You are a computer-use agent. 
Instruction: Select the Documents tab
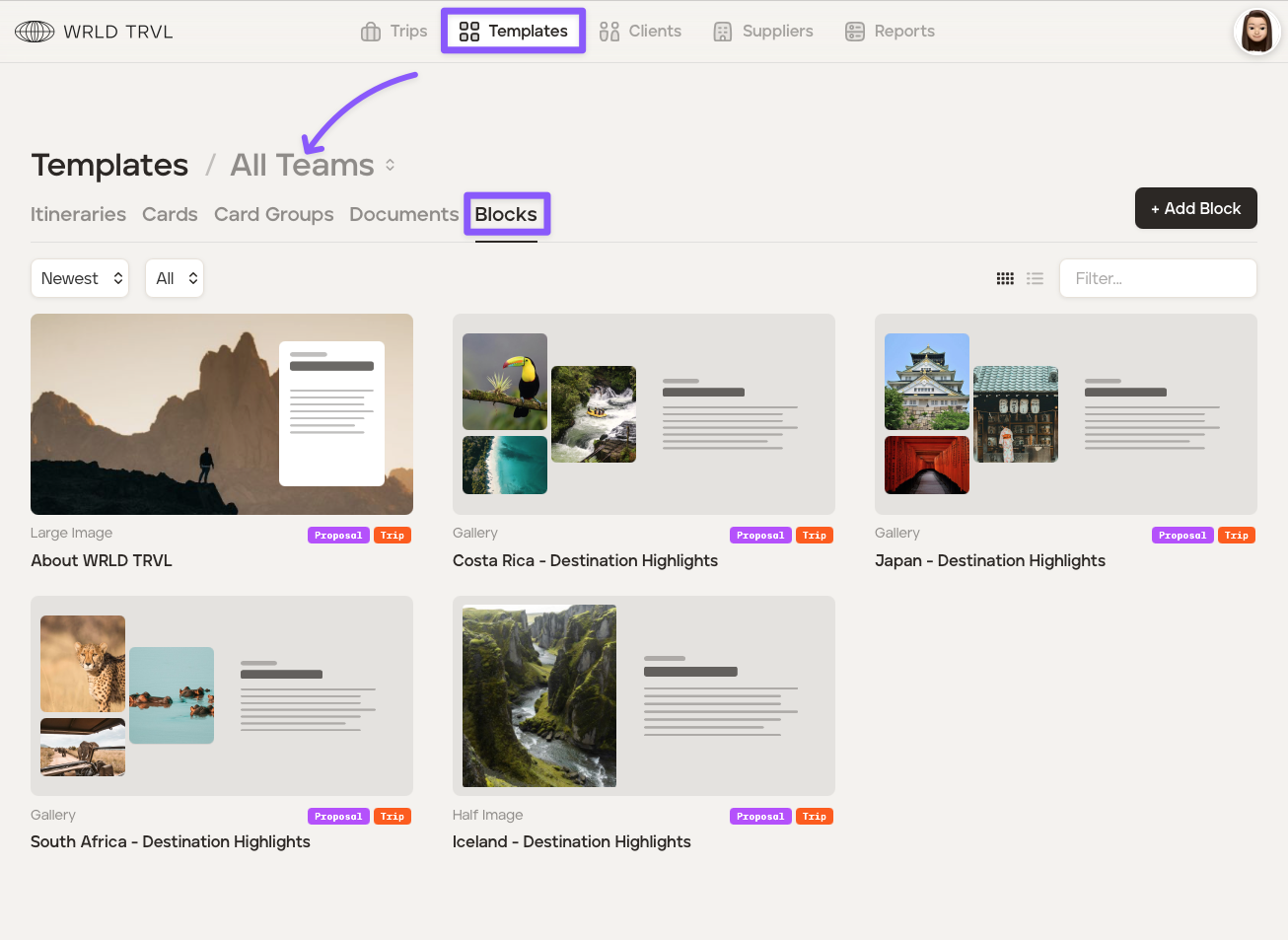click(x=403, y=215)
